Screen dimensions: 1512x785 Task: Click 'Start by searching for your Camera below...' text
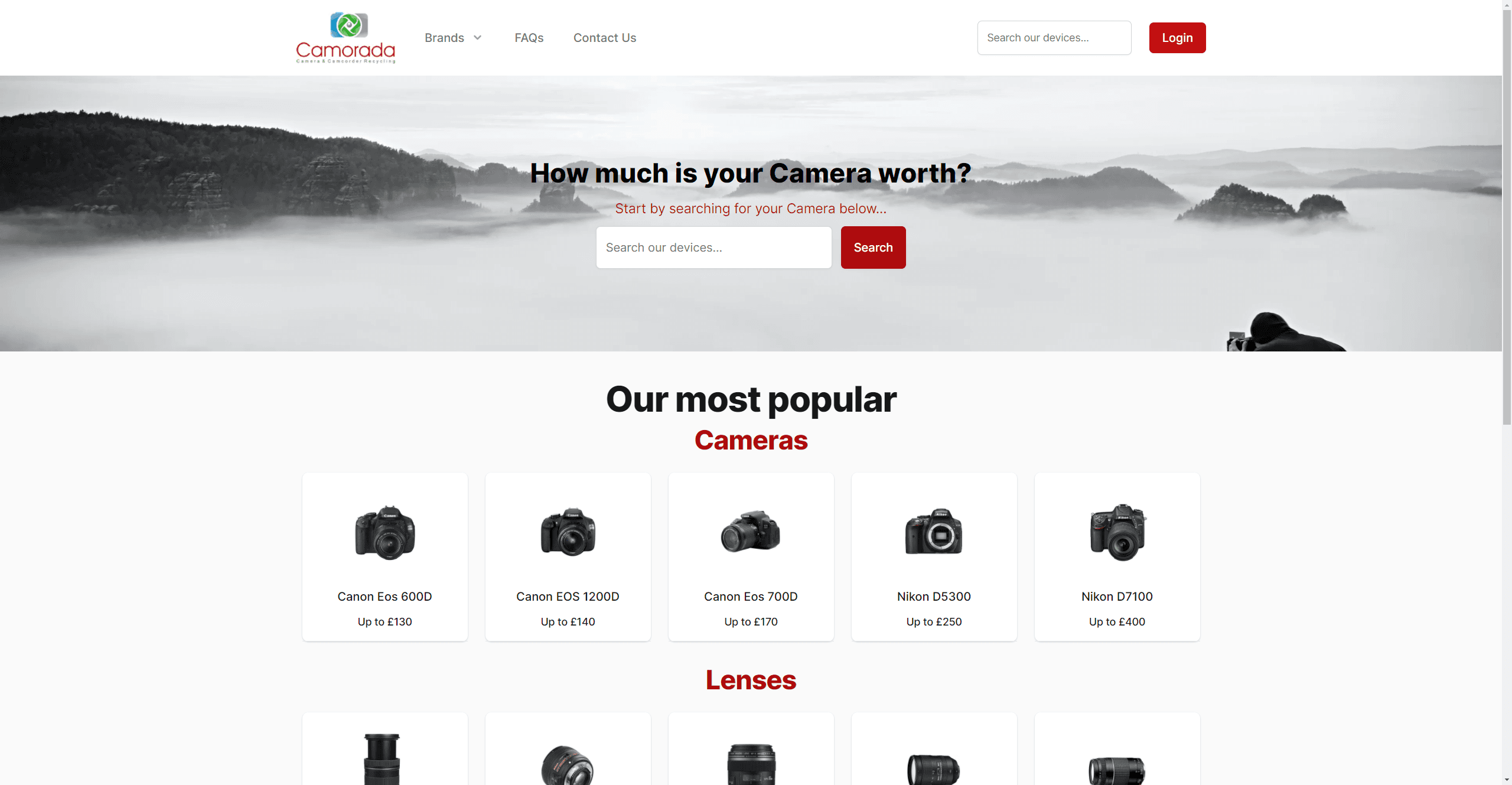click(x=751, y=209)
